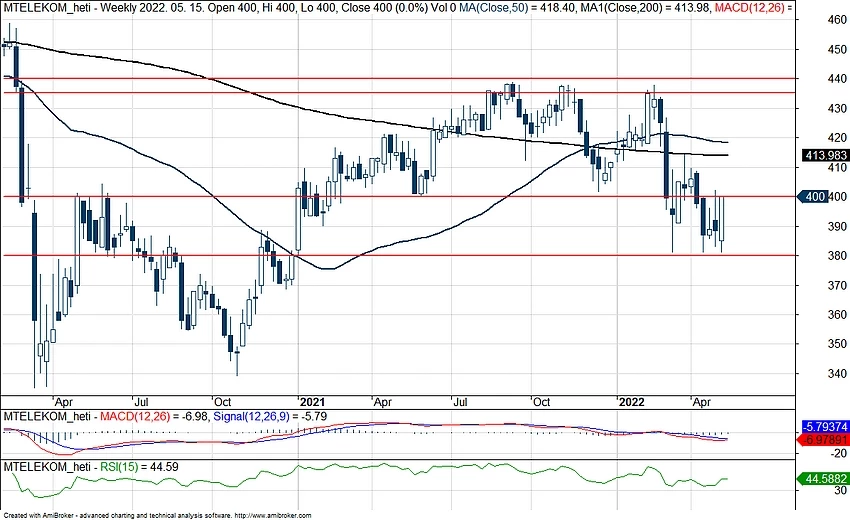This screenshot has height=520, width=850.
Task: Click the 2022 year label on time axis
Action: coord(632,402)
